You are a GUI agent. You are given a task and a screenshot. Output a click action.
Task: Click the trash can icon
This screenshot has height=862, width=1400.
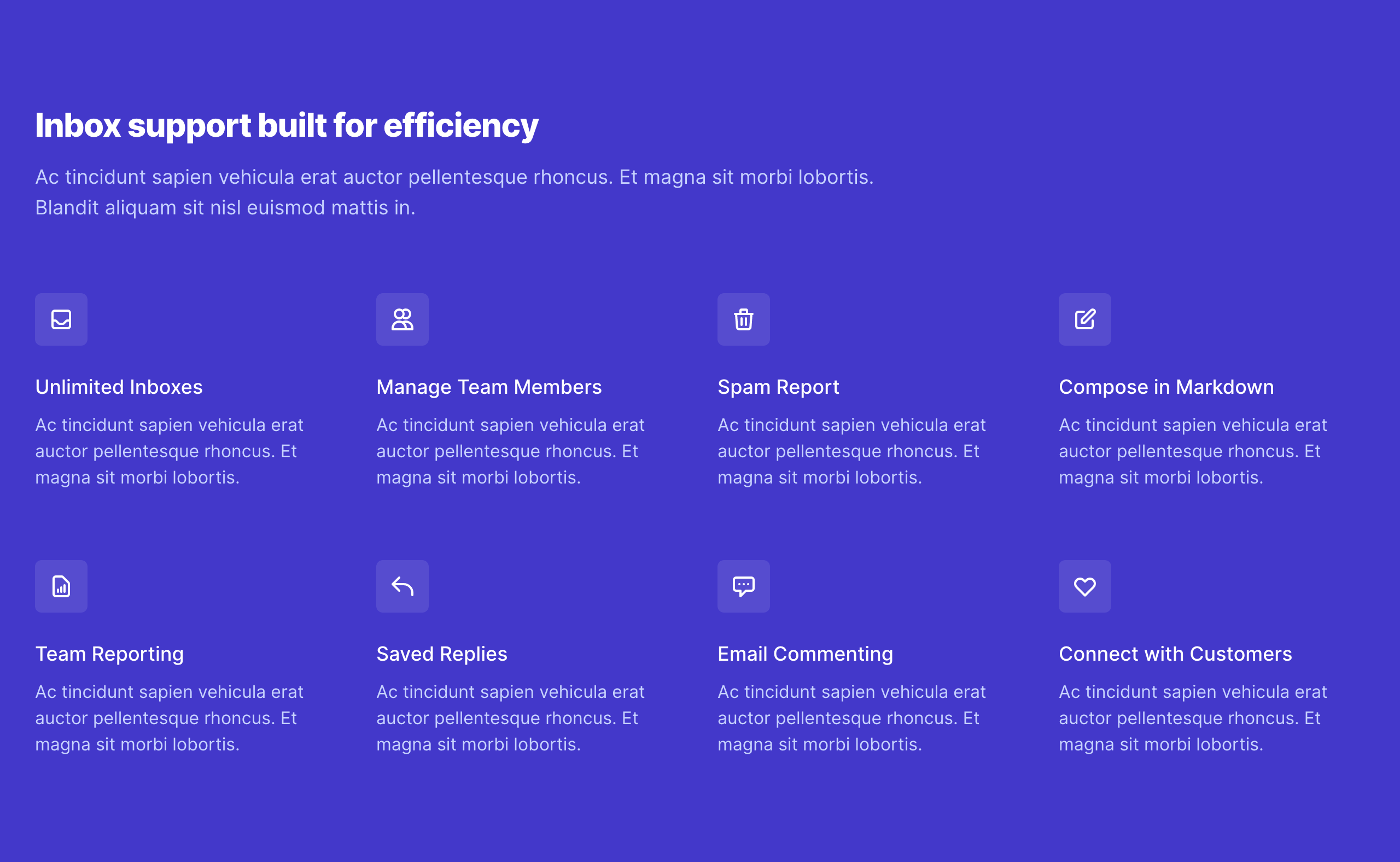(743, 319)
